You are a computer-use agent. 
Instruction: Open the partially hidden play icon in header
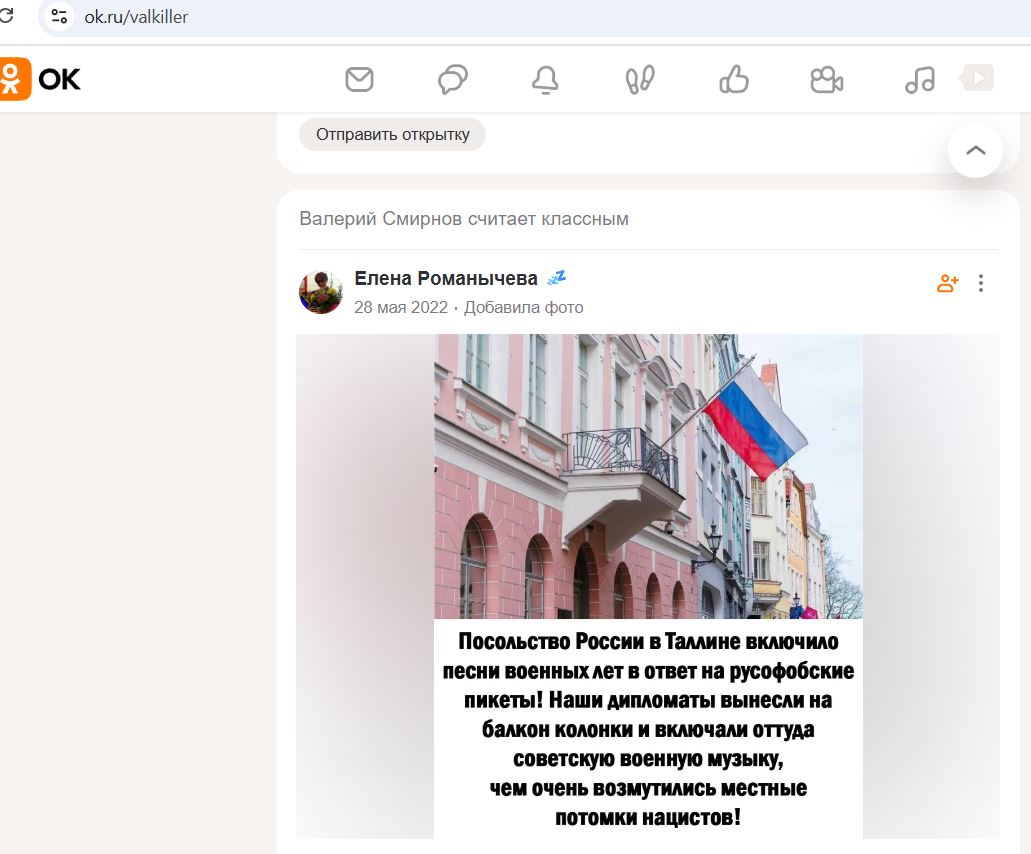[x=977, y=78]
